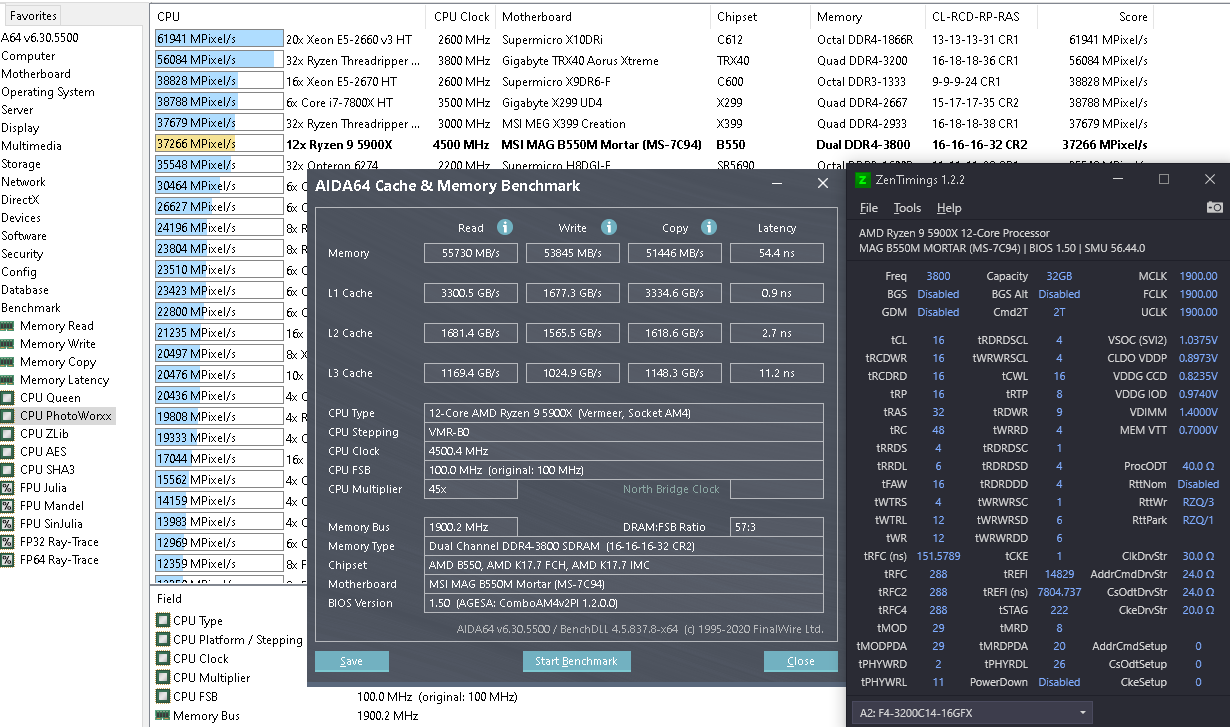Maximize the ZenTimings window

pos(1164,179)
